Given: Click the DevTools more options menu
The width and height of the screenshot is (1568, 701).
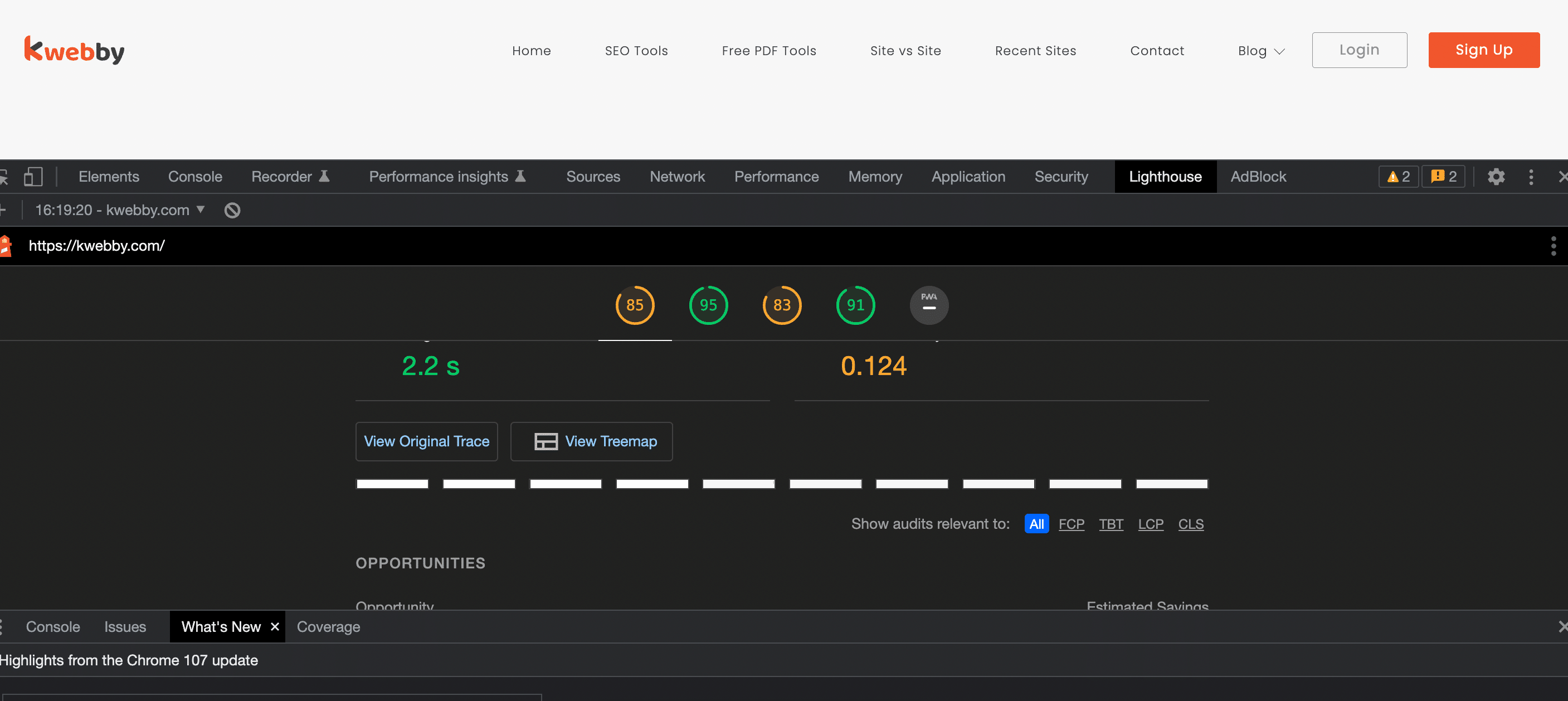Looking at the screenshot, I should click(1531, 177).
